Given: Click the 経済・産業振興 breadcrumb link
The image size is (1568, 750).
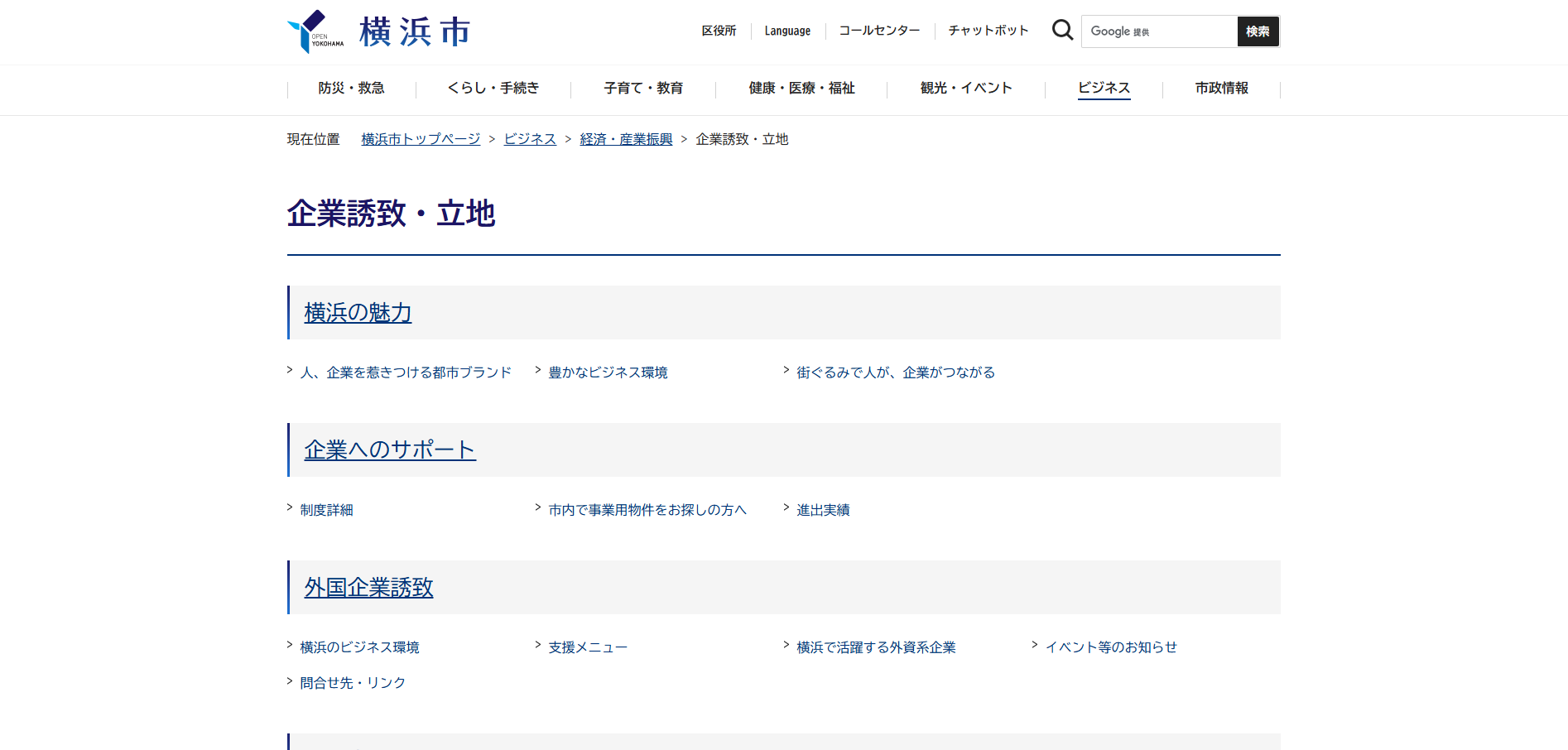Looking at the screenshot, I should pyautogui.click(x=626, y=139).
